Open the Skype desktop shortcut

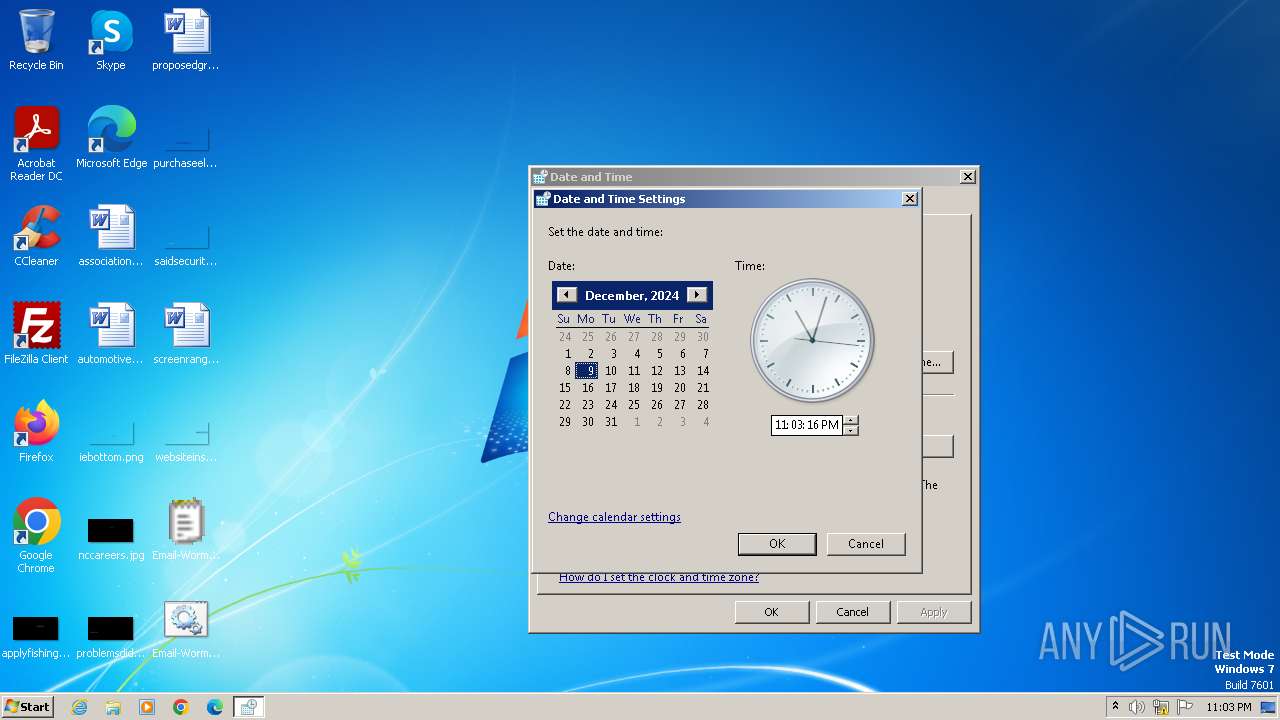[x=111, y=40]
